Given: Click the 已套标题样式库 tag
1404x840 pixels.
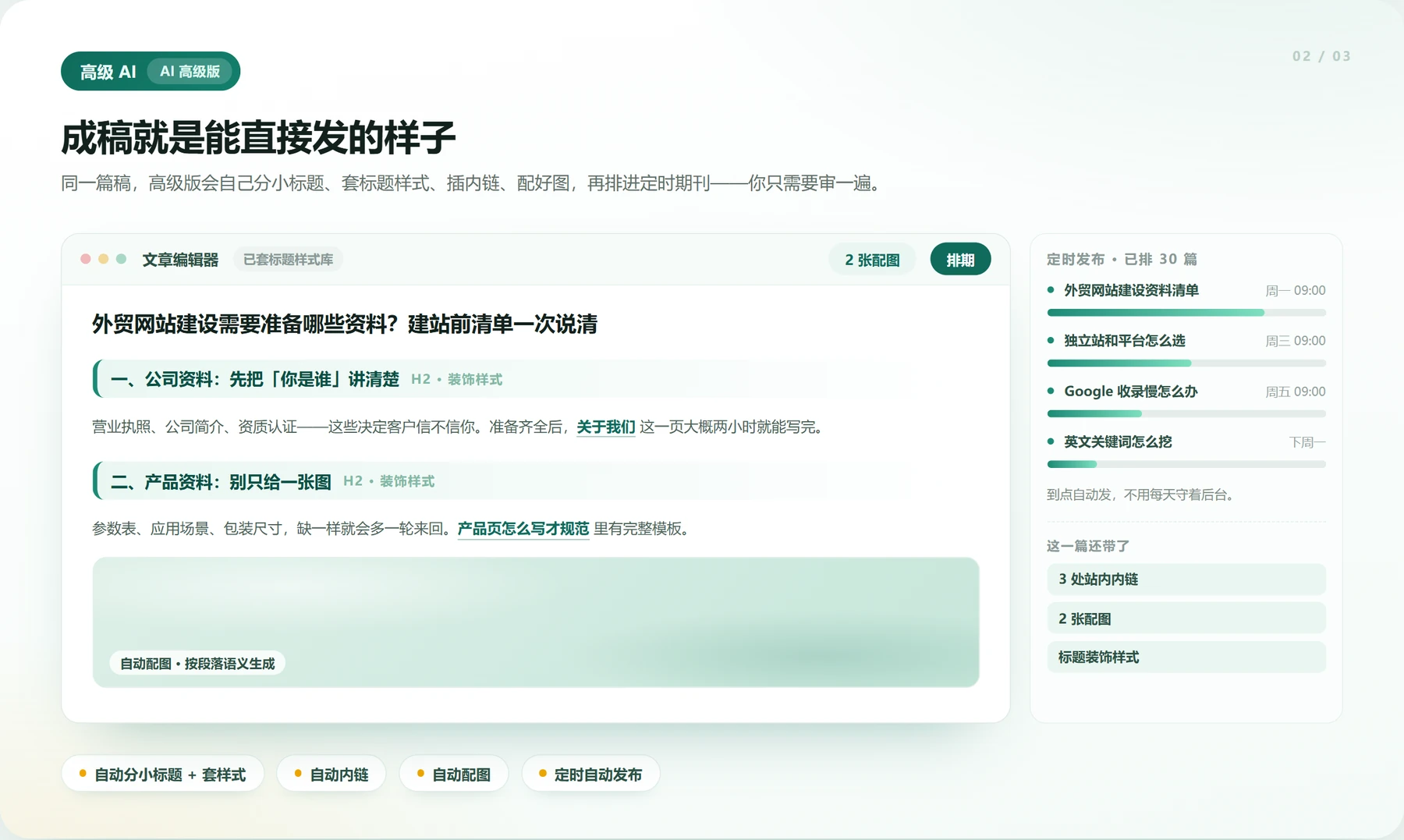Looking at the screenshot, I should click(x=288, y=259).
